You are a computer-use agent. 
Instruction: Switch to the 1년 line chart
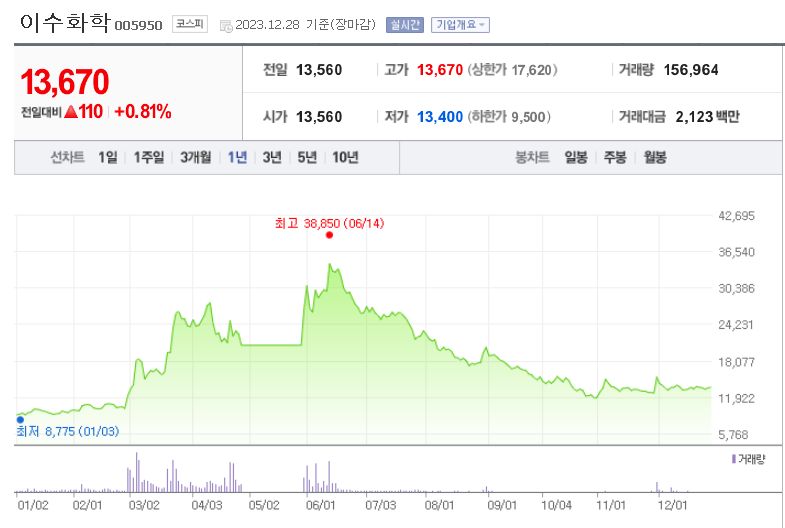[237, 158]
